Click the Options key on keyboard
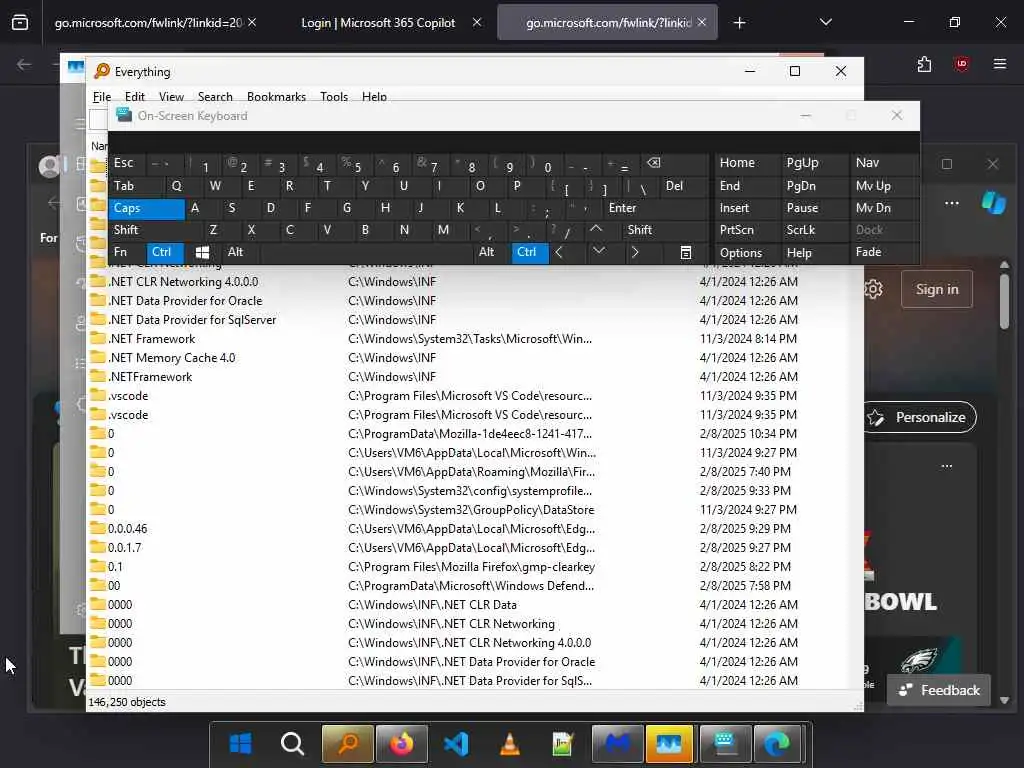The image size is (1024, 768). point(746,252)
